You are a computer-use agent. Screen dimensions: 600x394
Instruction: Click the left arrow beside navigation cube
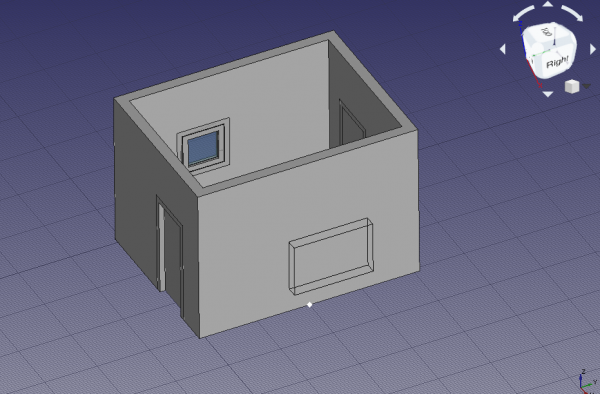click(x=503, y=49)
